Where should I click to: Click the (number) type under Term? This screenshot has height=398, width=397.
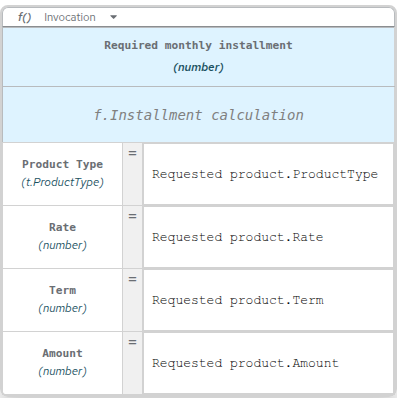click(63, 308)
